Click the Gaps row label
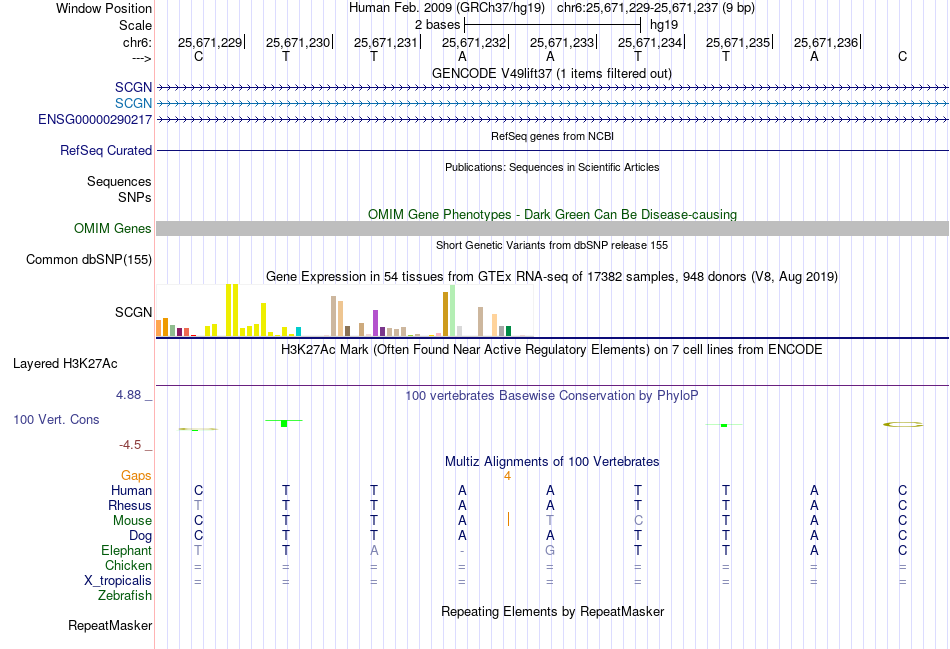This screenshot has height=649, width=950. (x=136, y=476)
